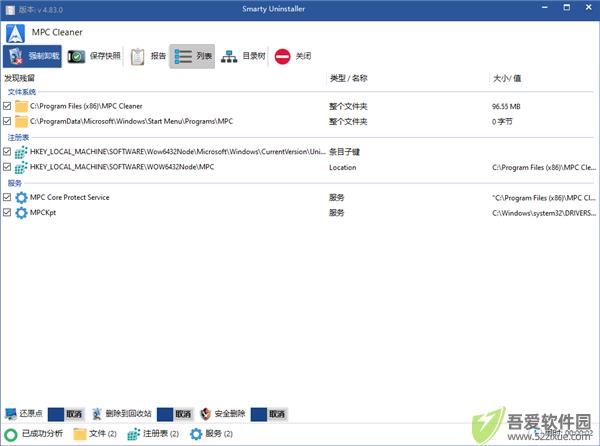Uncheck the WOW6432Node\MPC registry checkbox
This screenshot has width=600, height=446.
pos(7,167)
